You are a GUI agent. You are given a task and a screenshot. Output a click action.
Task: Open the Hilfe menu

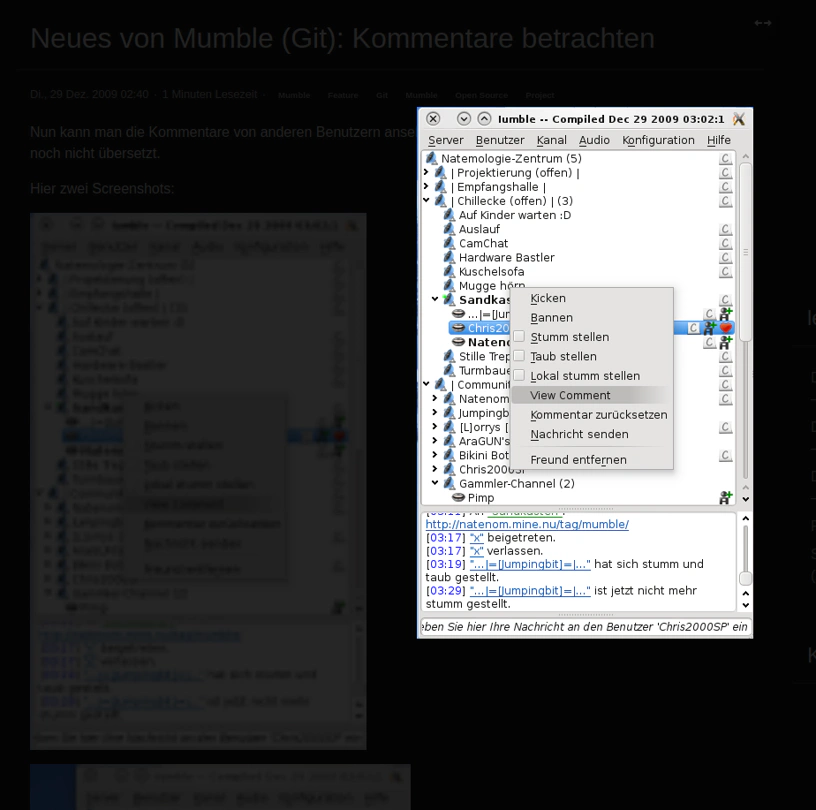tap(719, 140)
